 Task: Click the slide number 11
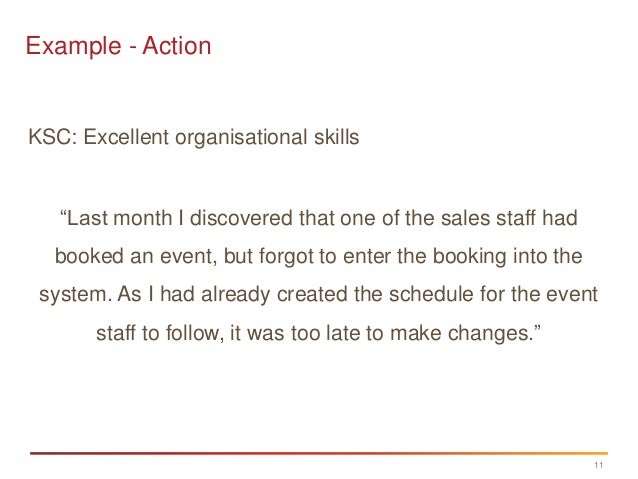pos(599,465)
